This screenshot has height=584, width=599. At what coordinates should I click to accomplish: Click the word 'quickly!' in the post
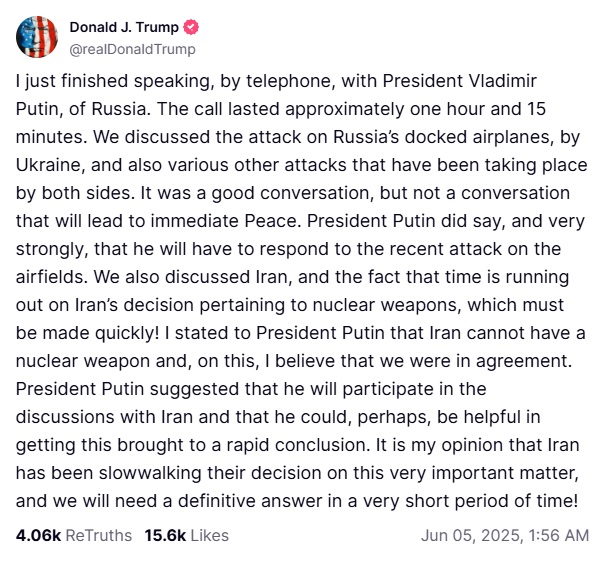[x=127, y=333]
